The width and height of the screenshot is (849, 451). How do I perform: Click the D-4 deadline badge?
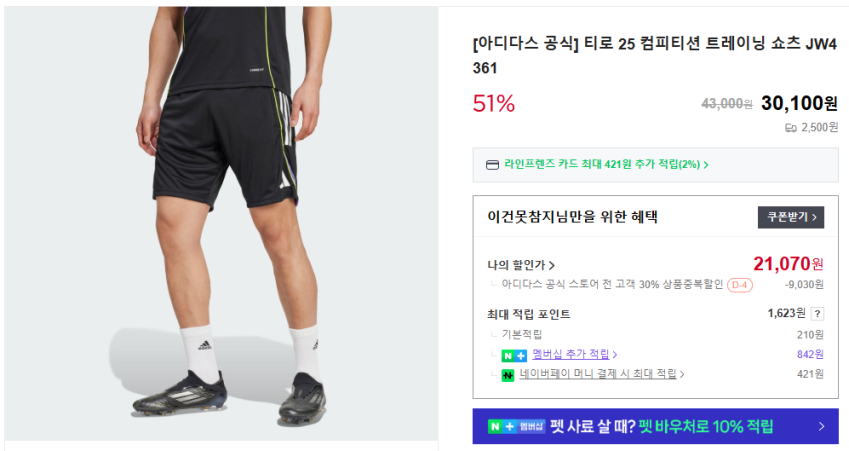(740, 285)
